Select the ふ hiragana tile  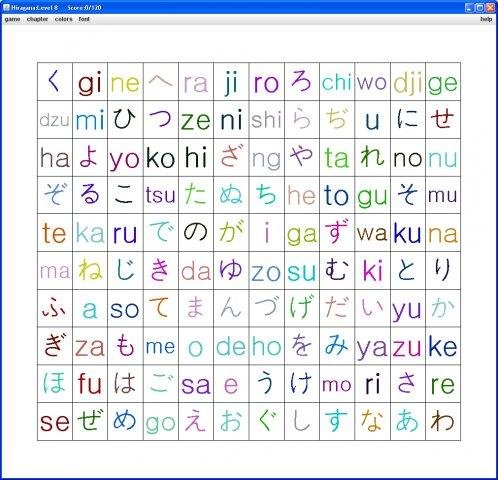pyautogui.click(x=55, y=308)
